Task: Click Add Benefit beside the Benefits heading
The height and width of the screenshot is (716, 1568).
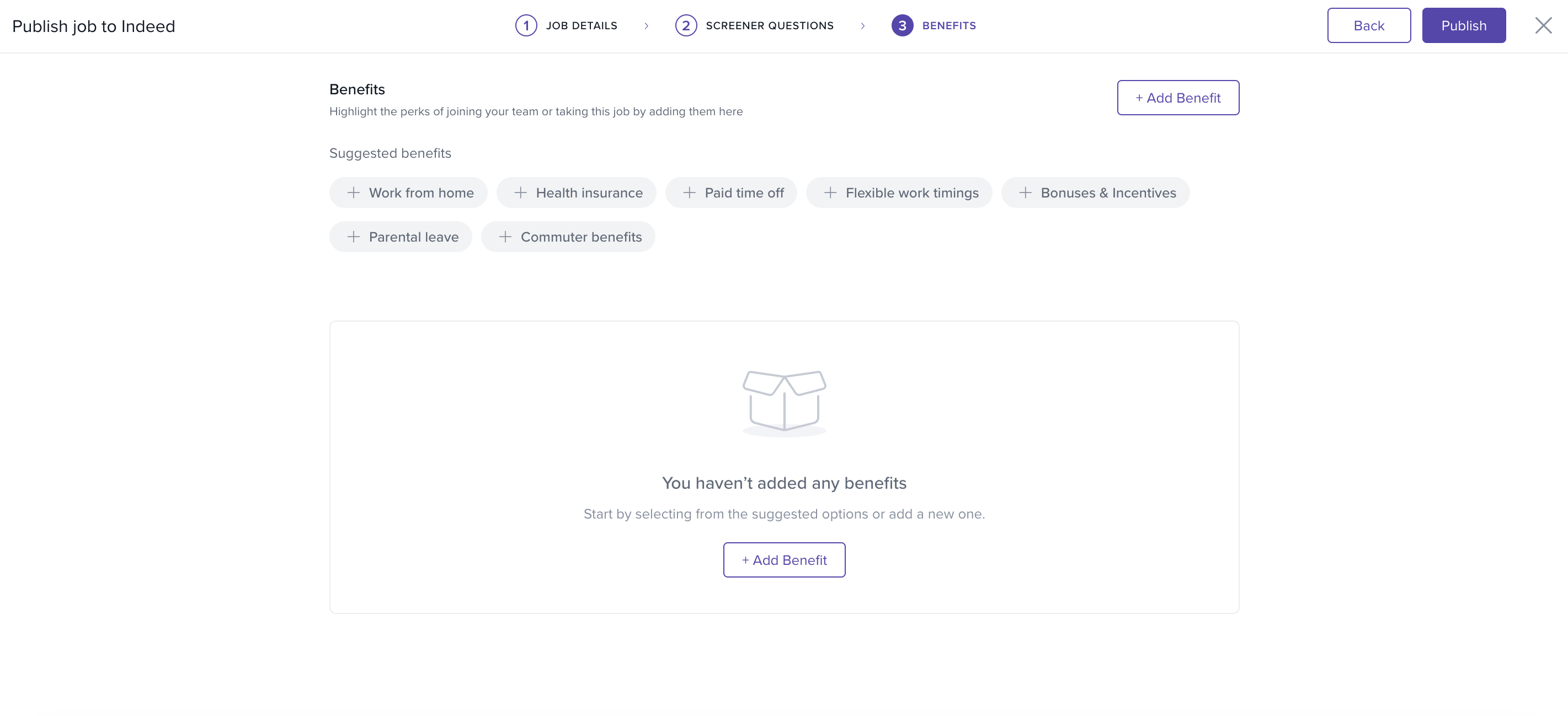Action: pyautogui.click(x=1177, y=98)
